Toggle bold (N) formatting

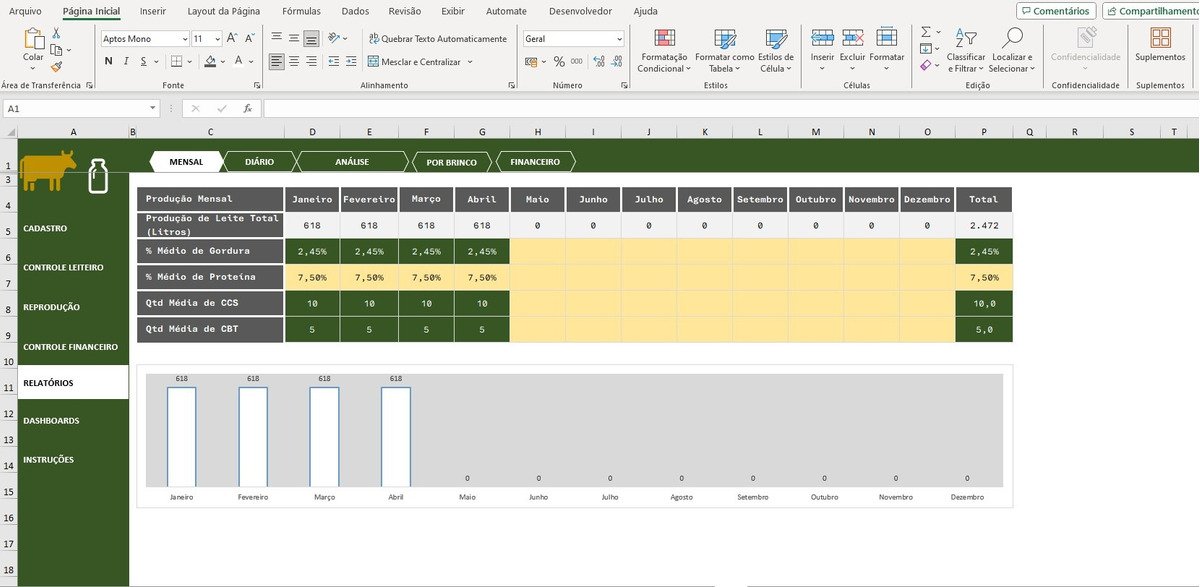click(109, 61)
